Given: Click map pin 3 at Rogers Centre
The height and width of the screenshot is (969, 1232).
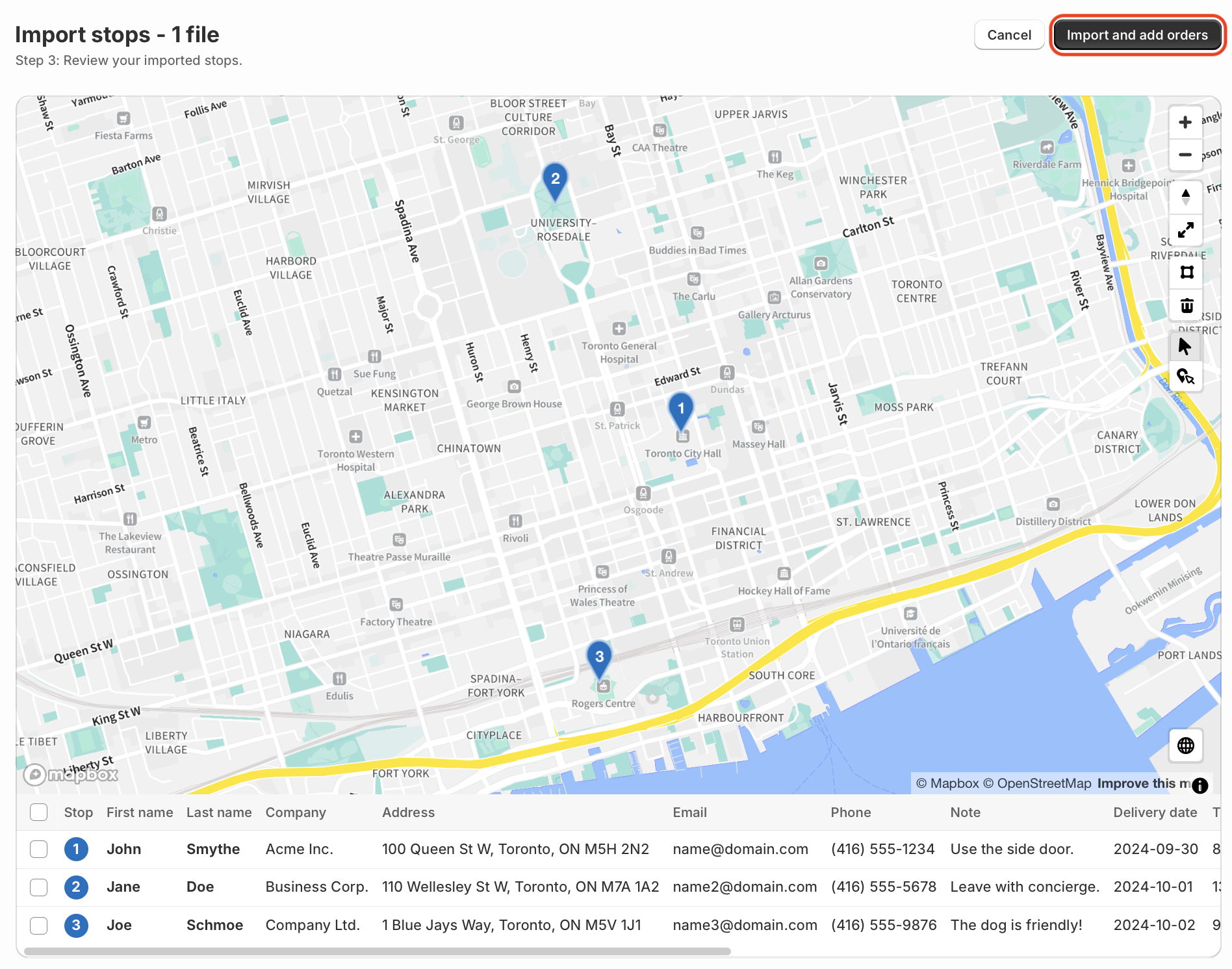Looking at the screenshot, I should pyautogui.click(x=599, y=659).
